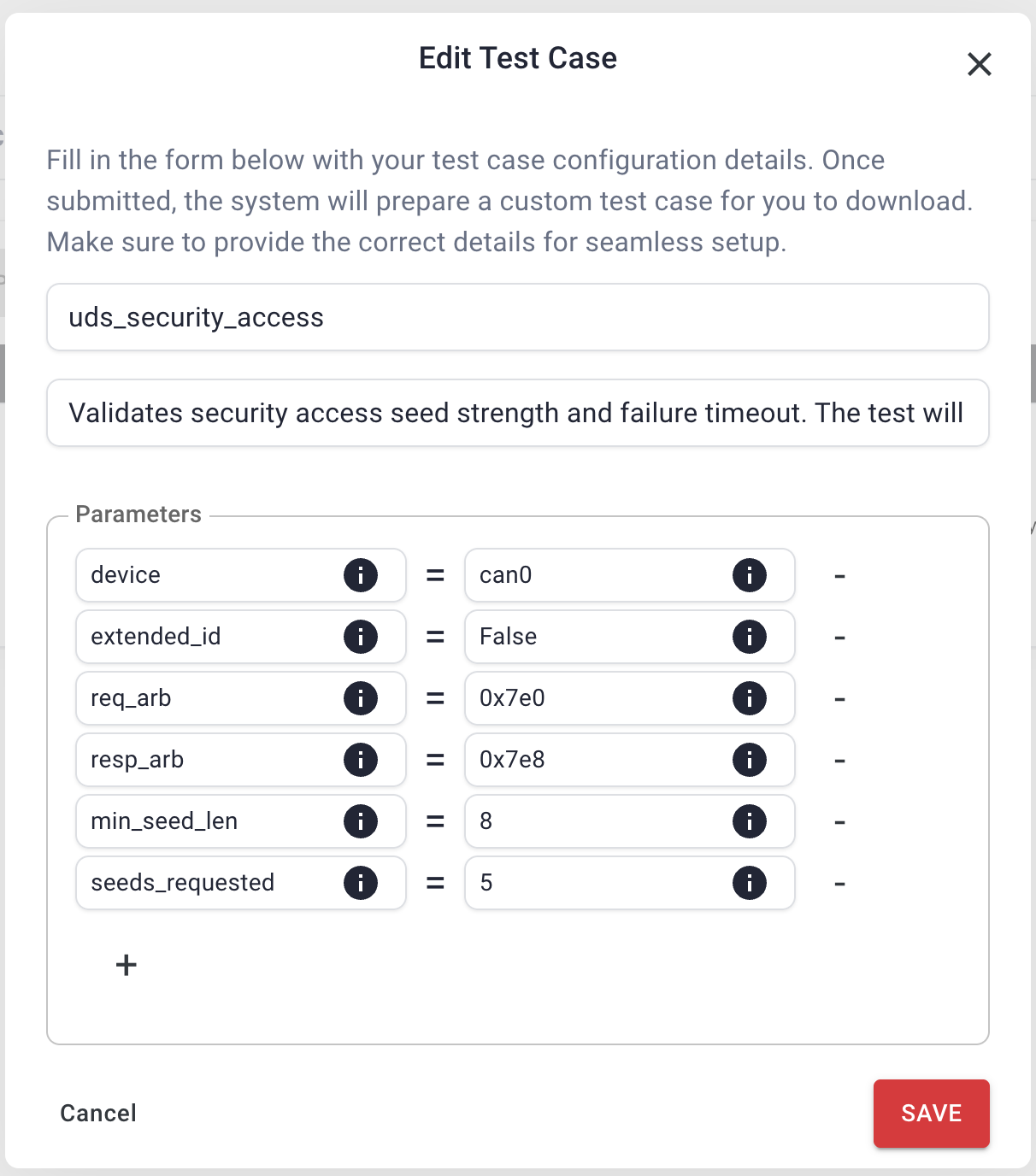Click the info icon beside seeds_requested

[361, 883]
